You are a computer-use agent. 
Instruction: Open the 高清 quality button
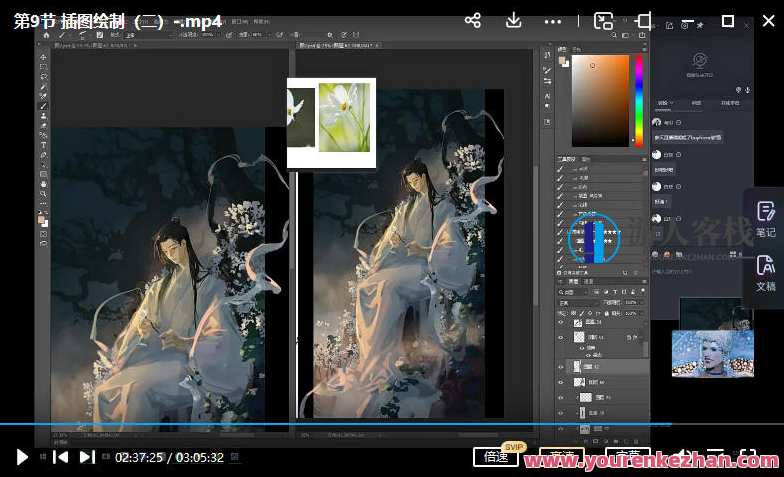562,456
